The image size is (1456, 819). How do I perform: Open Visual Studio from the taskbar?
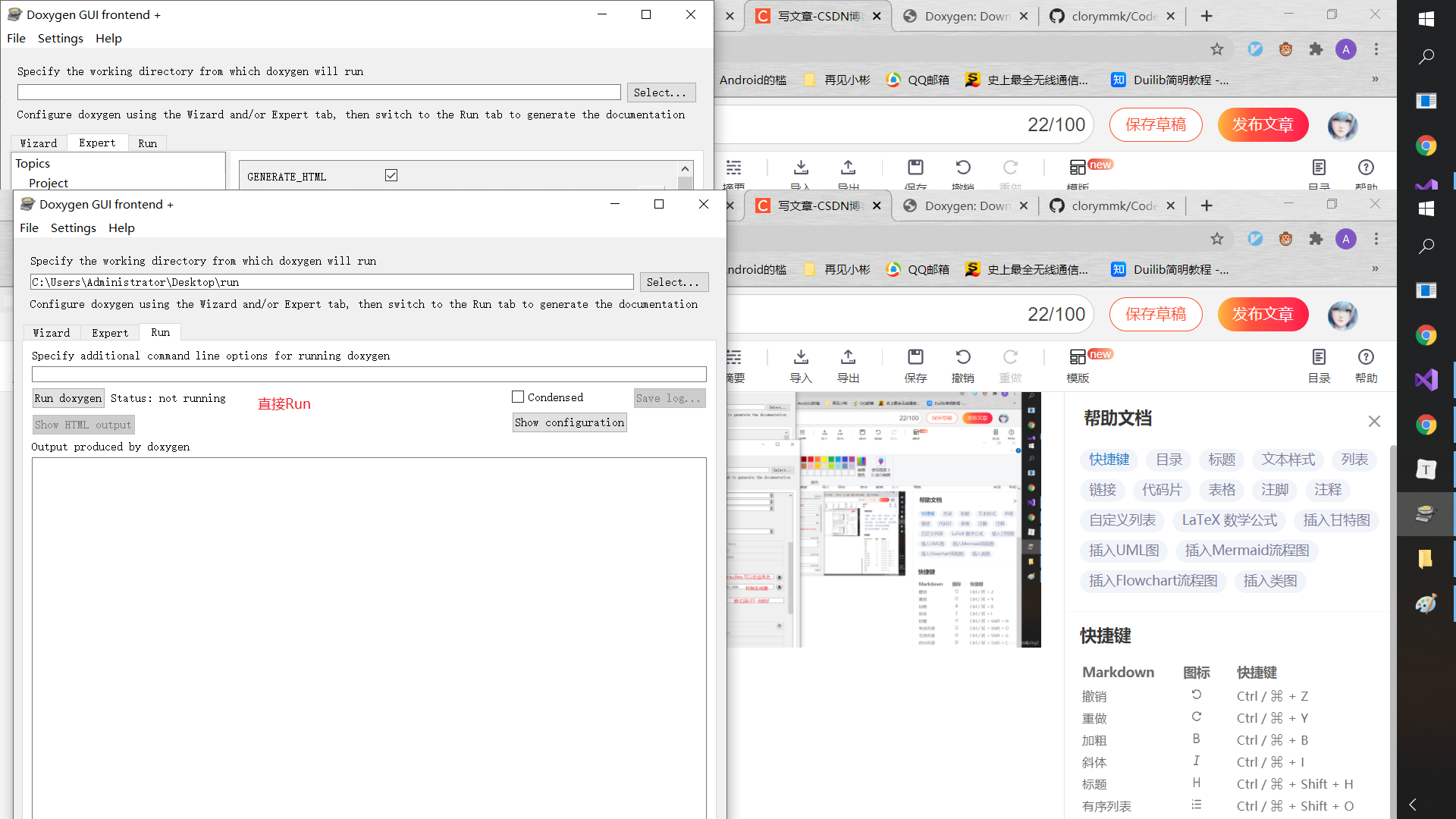click(x=1426, y=379)
